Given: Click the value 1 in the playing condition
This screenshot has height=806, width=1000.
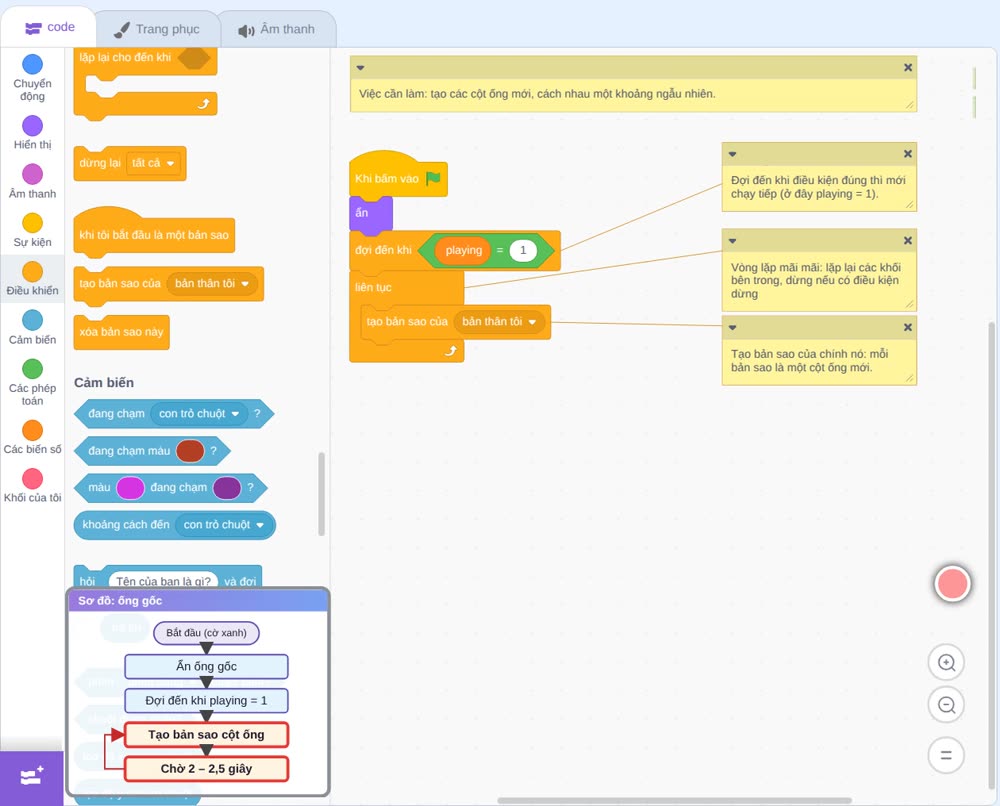Looking at the screenshot, I should coord(523,250).
